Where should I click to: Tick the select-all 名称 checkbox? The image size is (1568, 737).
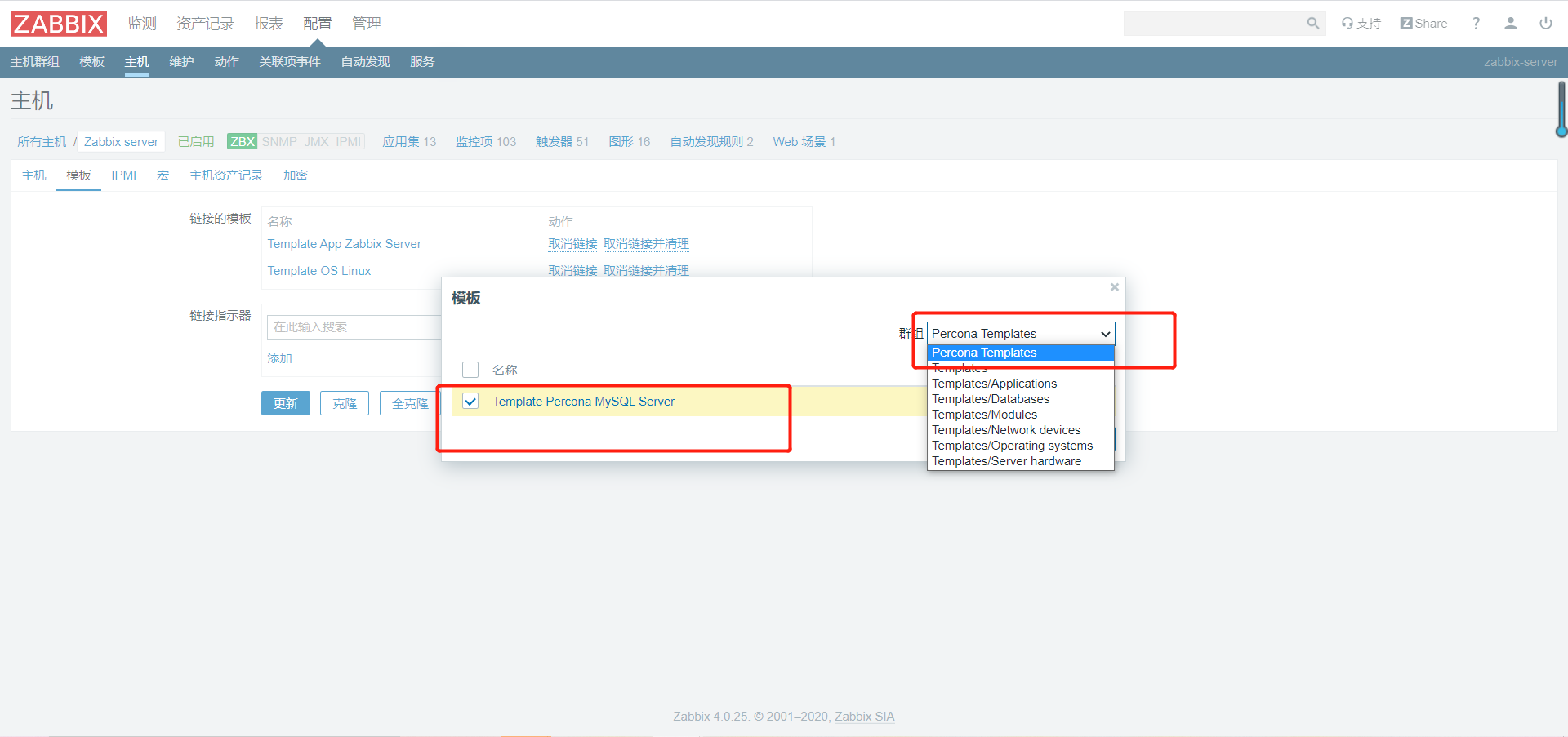(x=470, y=370)
